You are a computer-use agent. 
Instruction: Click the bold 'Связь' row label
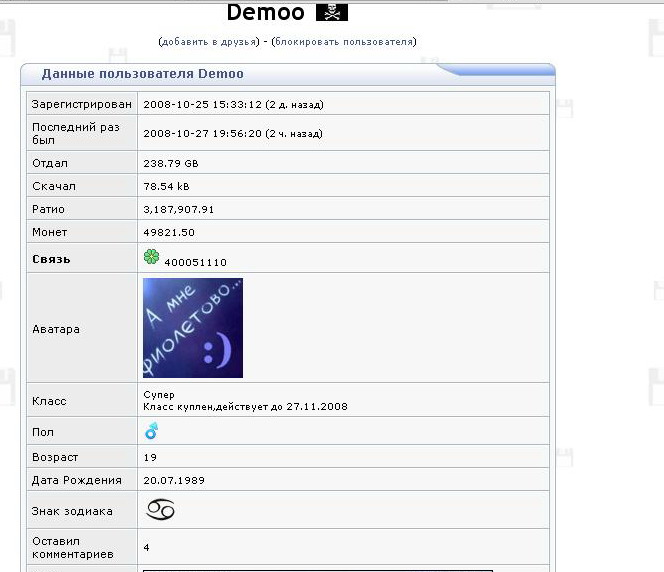click(51, 259)
